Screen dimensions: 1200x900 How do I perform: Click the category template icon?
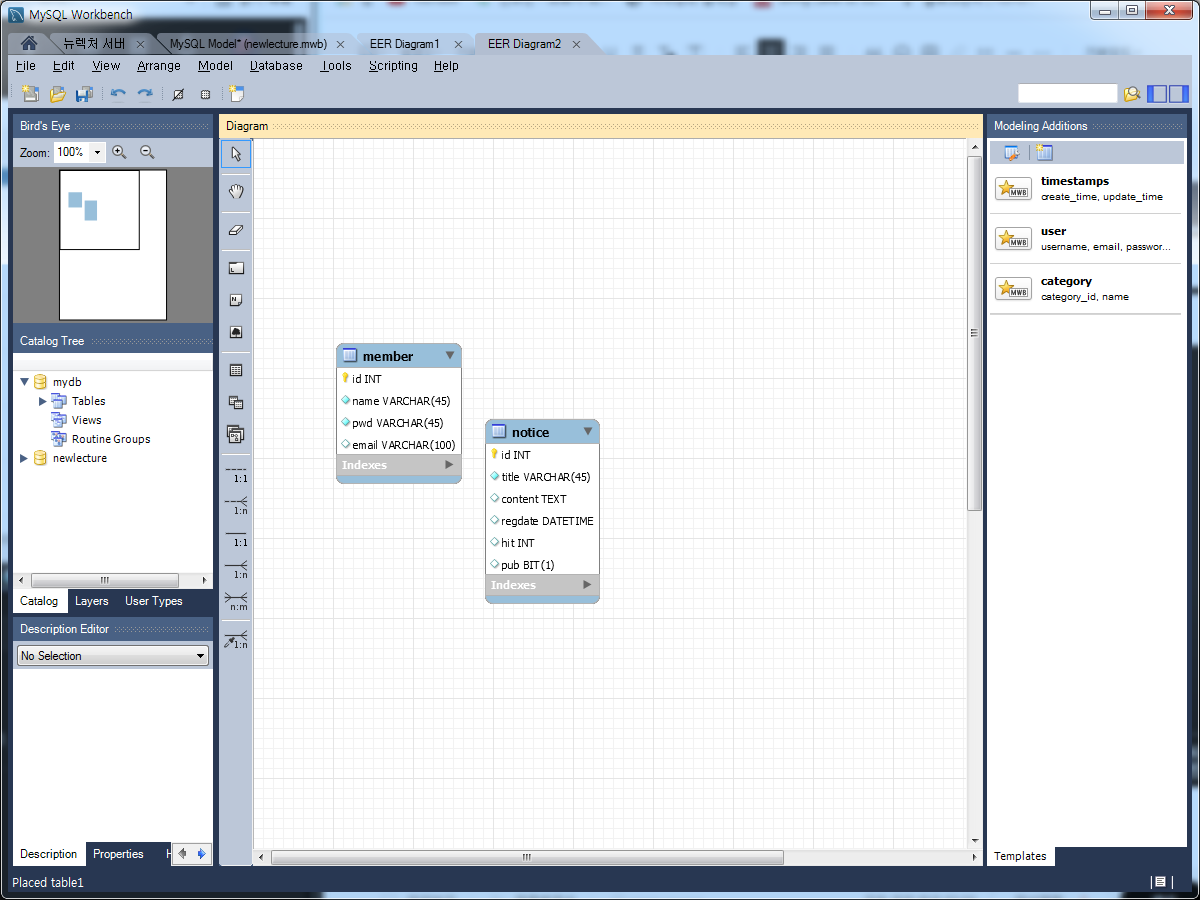(1013, 289)
